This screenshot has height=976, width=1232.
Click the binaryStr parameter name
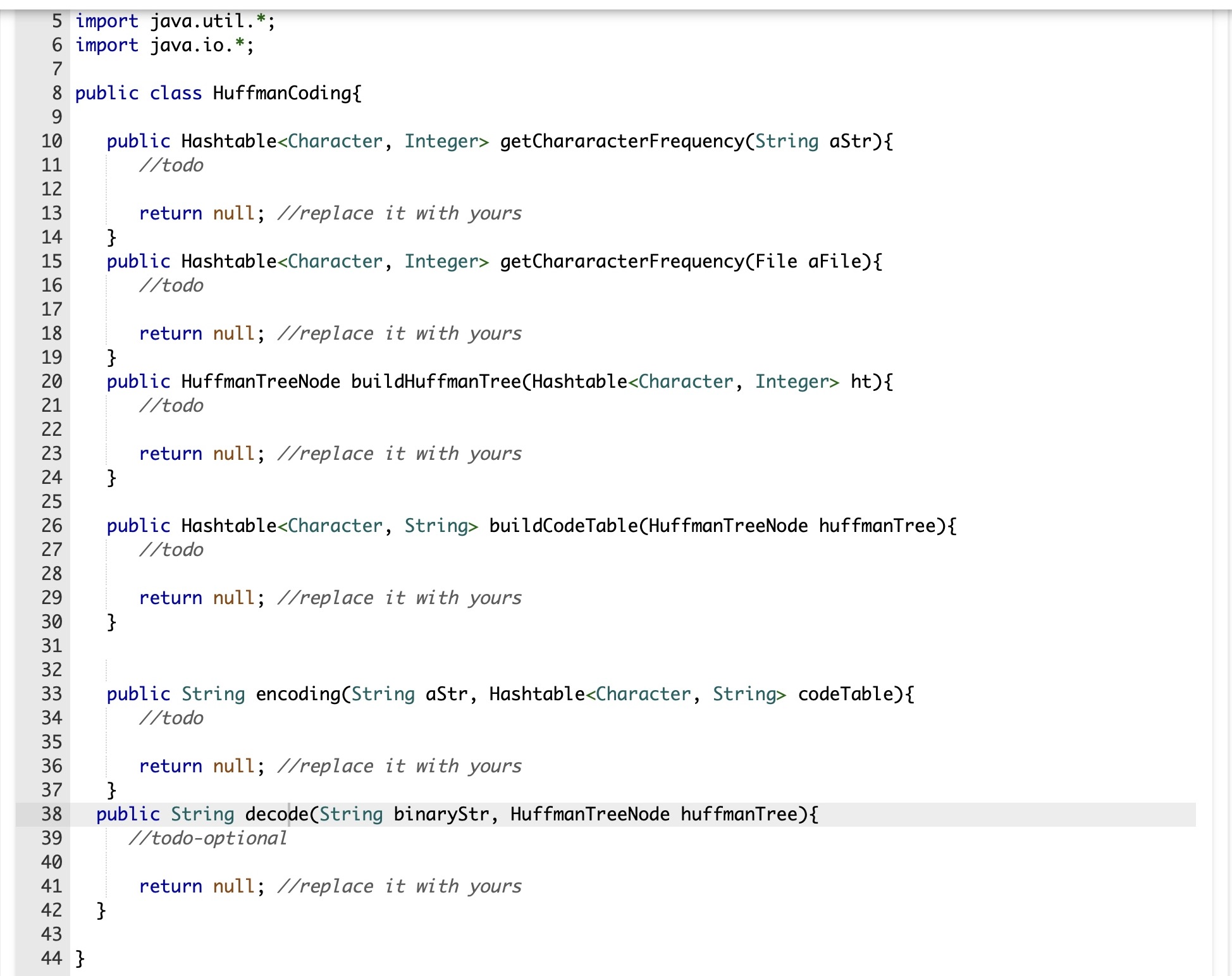coord(441,814)
